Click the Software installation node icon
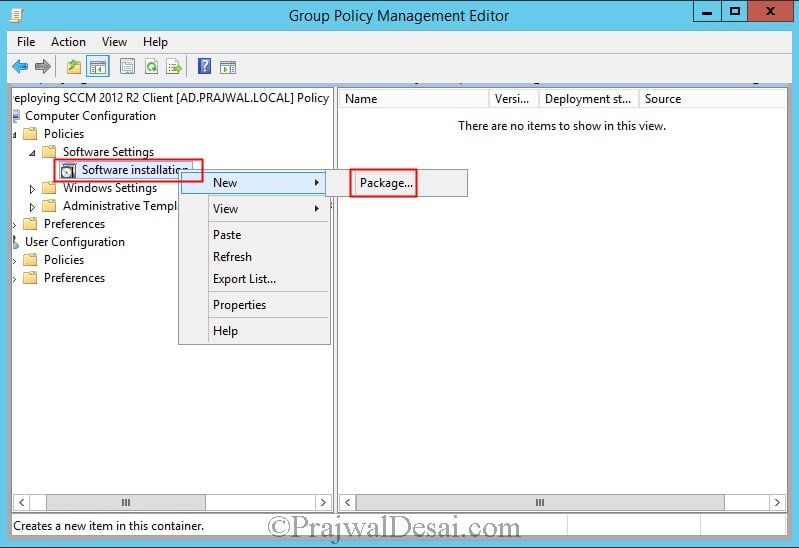This screenshot has width=799, height=548. 68,170
